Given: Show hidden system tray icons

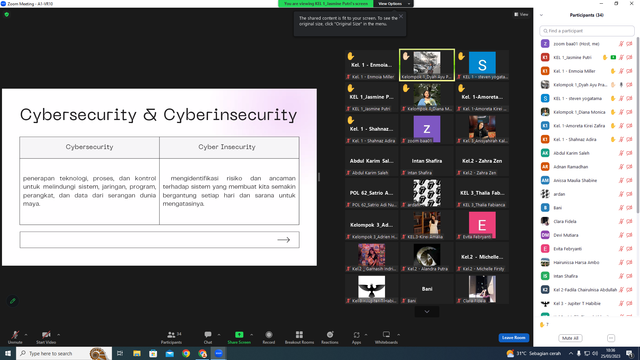Looking at the screenshot, I should (x=571, y=353).
